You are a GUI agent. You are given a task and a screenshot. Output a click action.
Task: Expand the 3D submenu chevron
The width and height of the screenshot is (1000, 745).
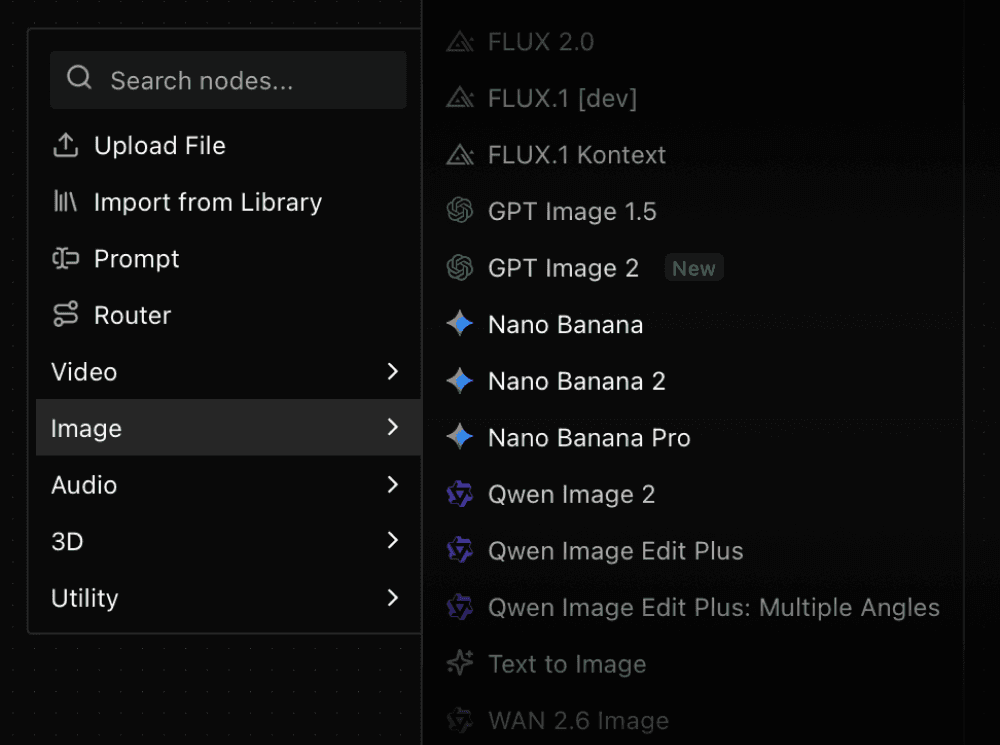click(x=393, y=541)
